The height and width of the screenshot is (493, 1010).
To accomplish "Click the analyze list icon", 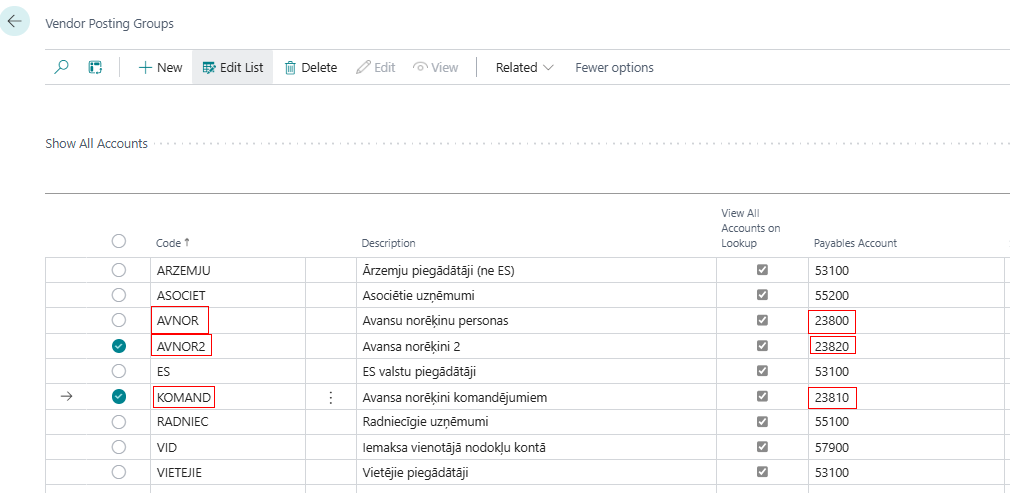I will tap(95, 67).
